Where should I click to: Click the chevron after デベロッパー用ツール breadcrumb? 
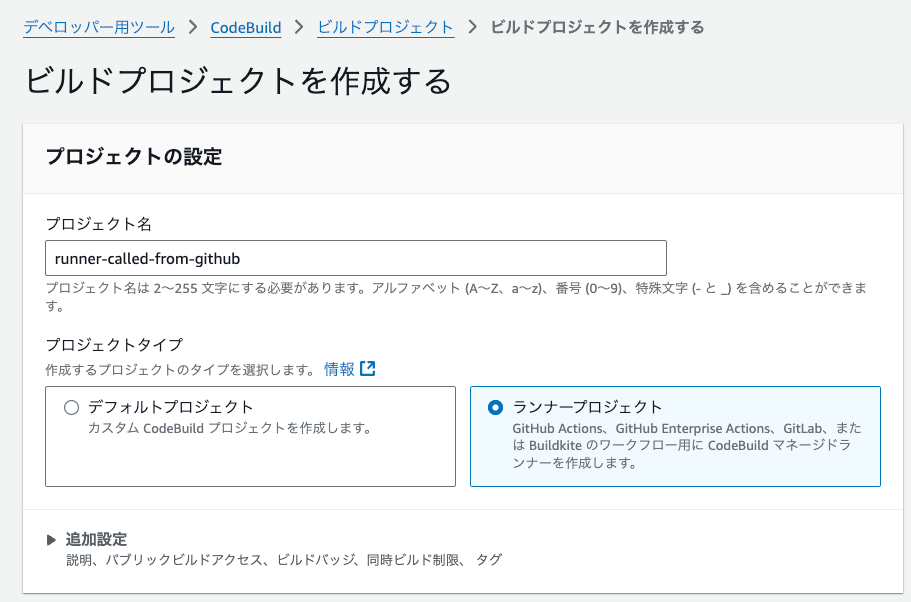click(193, 27)
